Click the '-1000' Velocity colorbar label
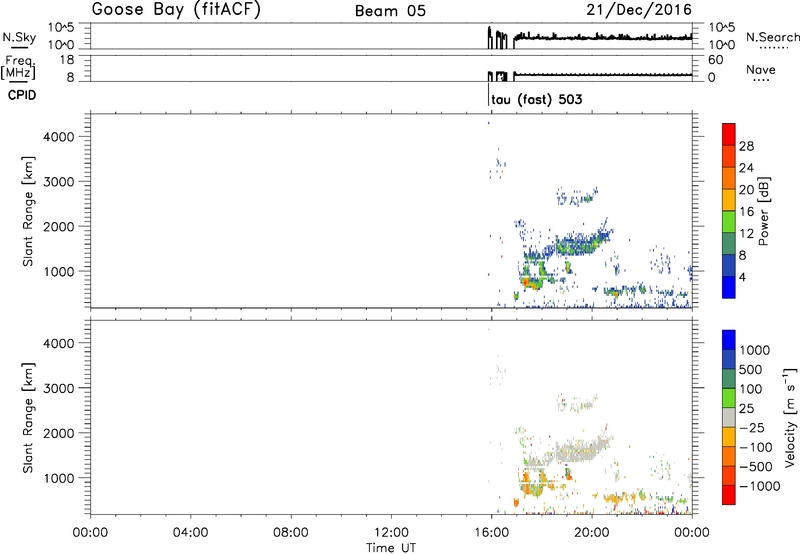This screenshot has height=554, width=800. [x=760, y=486]
